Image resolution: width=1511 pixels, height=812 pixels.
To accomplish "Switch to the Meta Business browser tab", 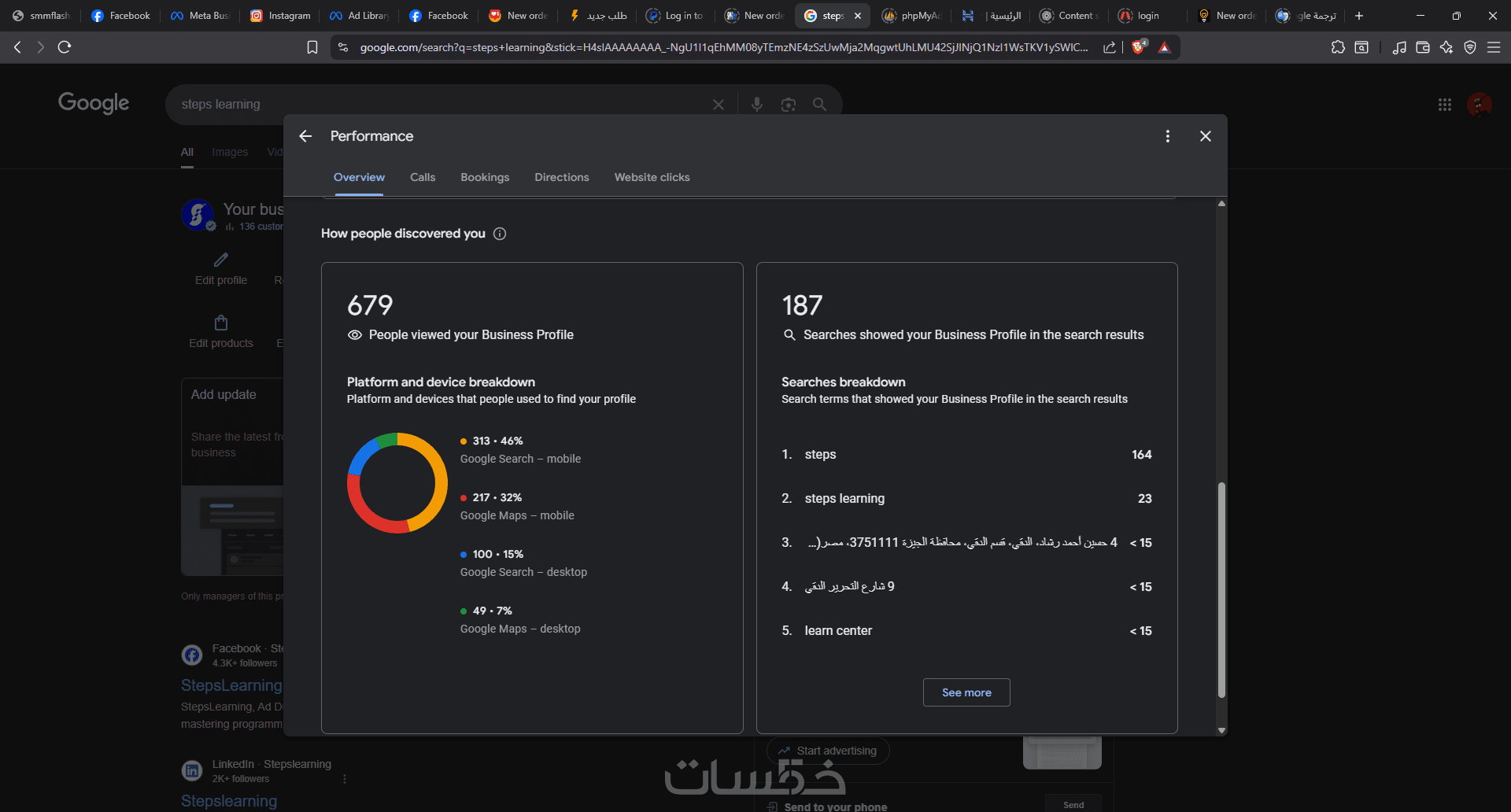I will coord(200,16).
